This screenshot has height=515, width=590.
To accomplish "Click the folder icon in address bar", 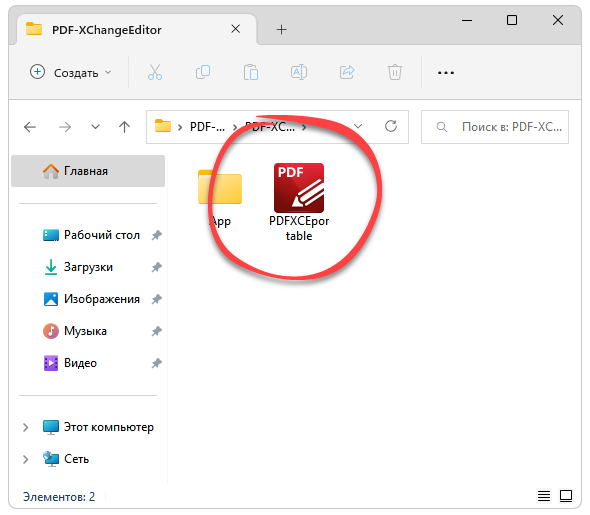I will [163, 126].
